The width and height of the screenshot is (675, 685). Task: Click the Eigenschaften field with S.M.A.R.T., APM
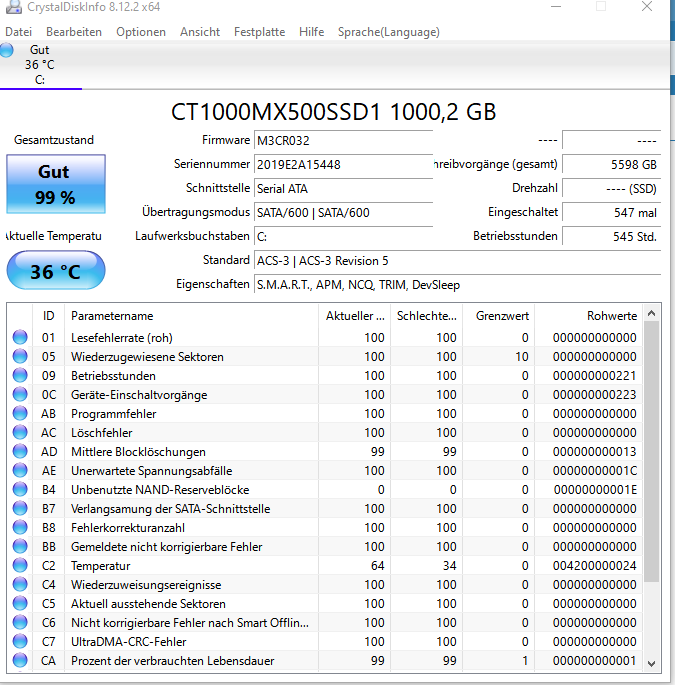(x=457, y=285)
